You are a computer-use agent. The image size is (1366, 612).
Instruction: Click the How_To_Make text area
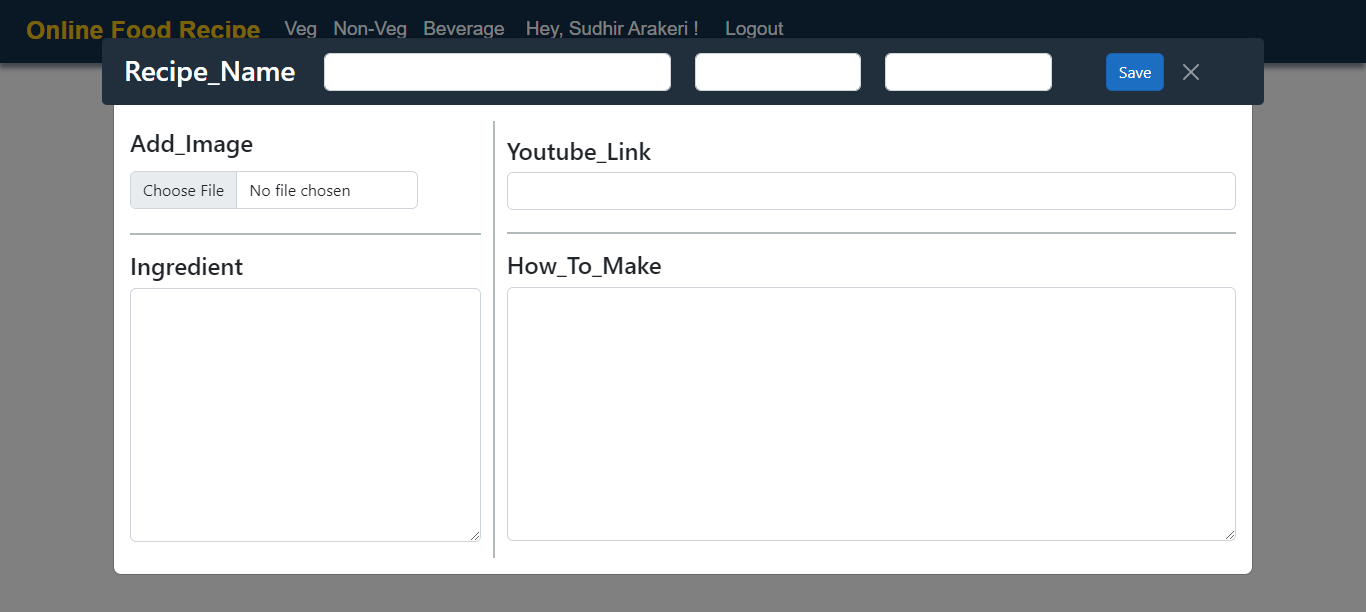click(x=871, y=414)
